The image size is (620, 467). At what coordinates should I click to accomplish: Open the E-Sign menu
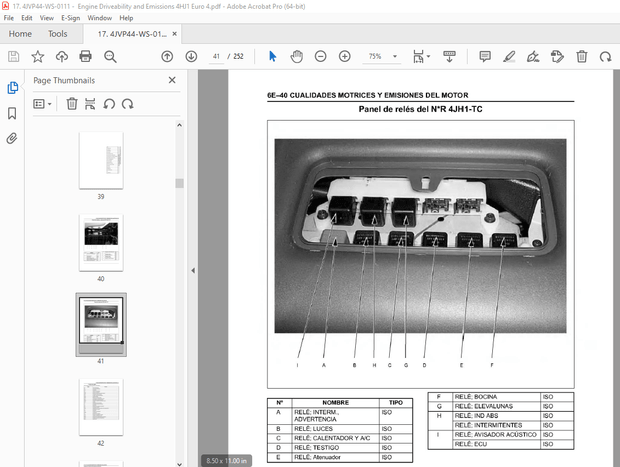pyautogui.click(x=70, y=18)
